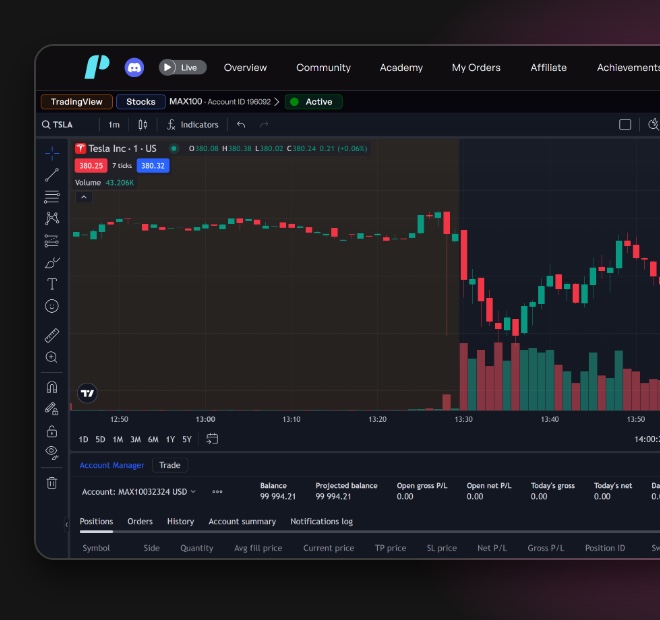Viewport: 660px width, 620px height.
Task: Switch to the Account Manager tab
Action: [112, 465]
